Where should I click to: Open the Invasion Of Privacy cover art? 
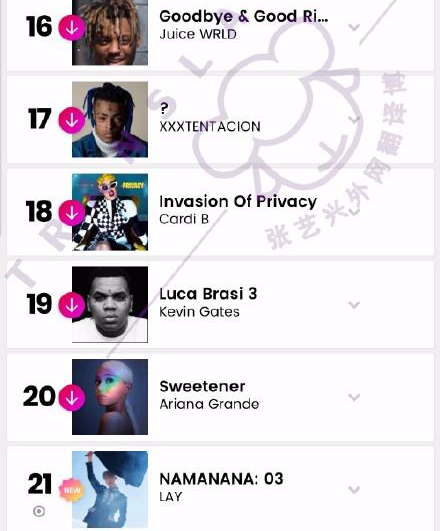pos(110,212)
